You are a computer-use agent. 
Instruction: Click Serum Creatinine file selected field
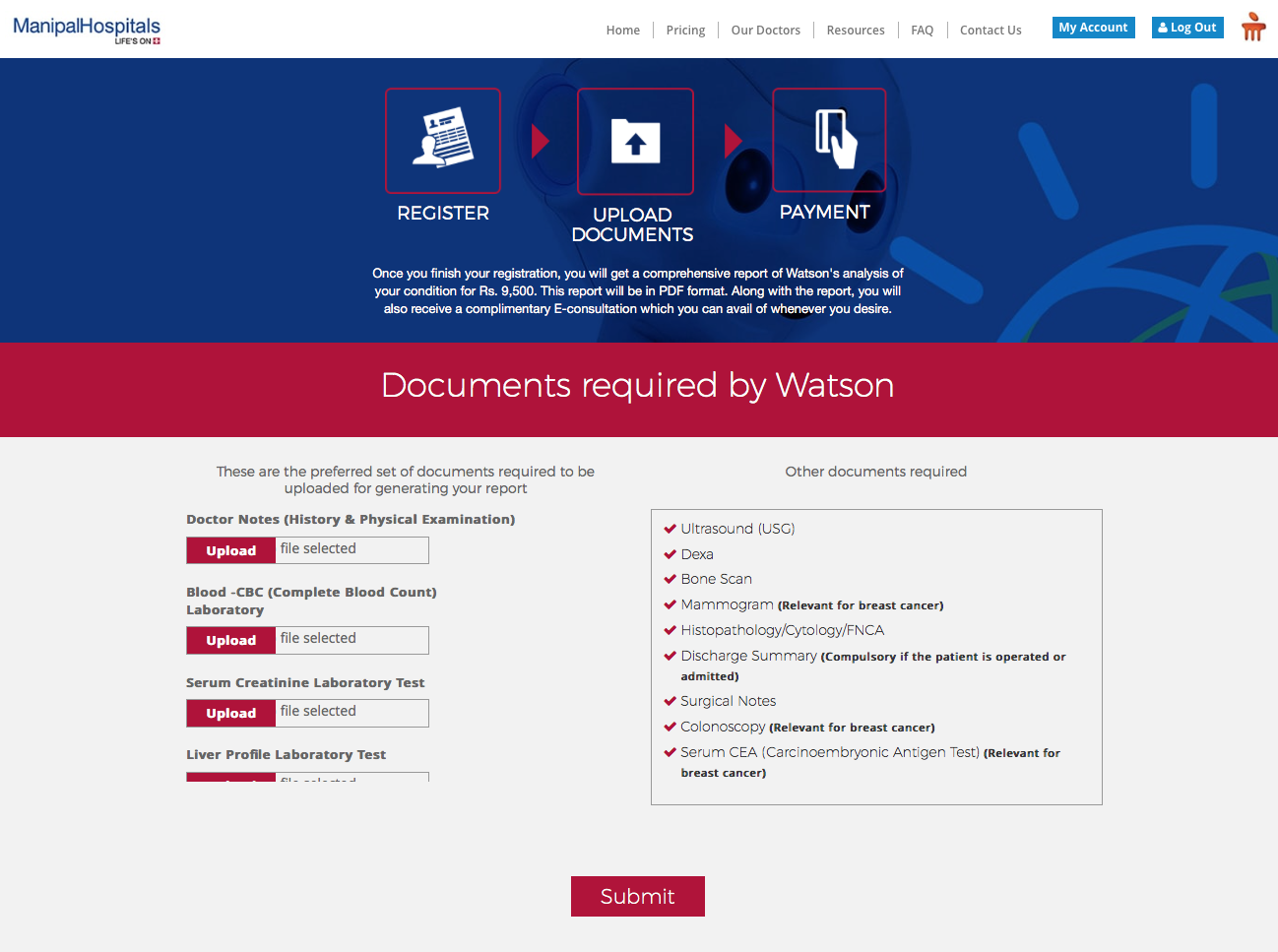click(352, 713)
